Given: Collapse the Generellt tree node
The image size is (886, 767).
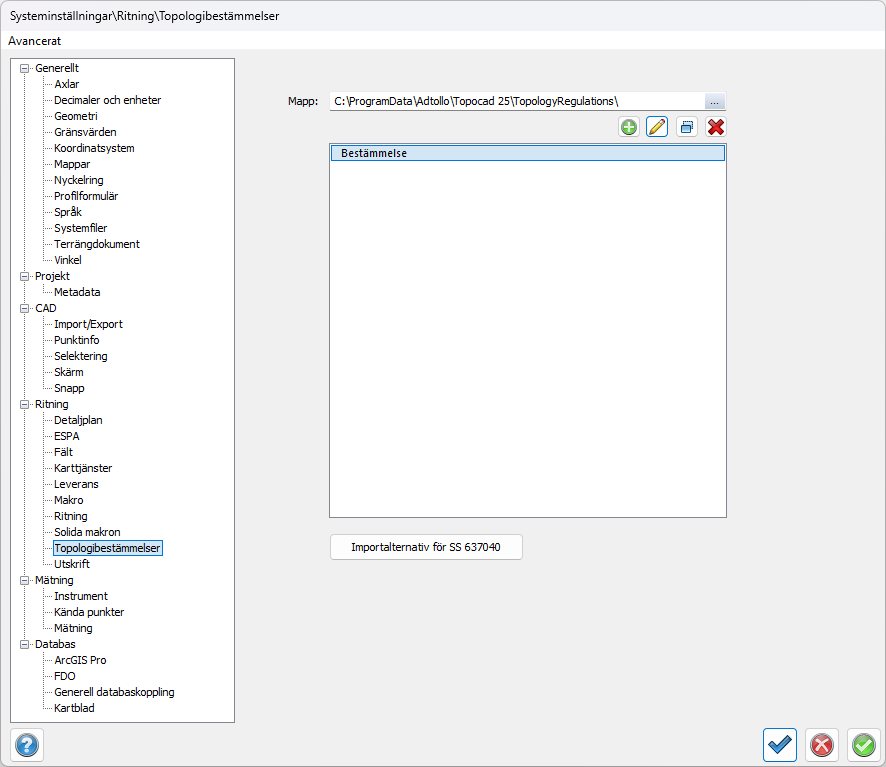Looking at the screenshot, I should coord(25,68).
